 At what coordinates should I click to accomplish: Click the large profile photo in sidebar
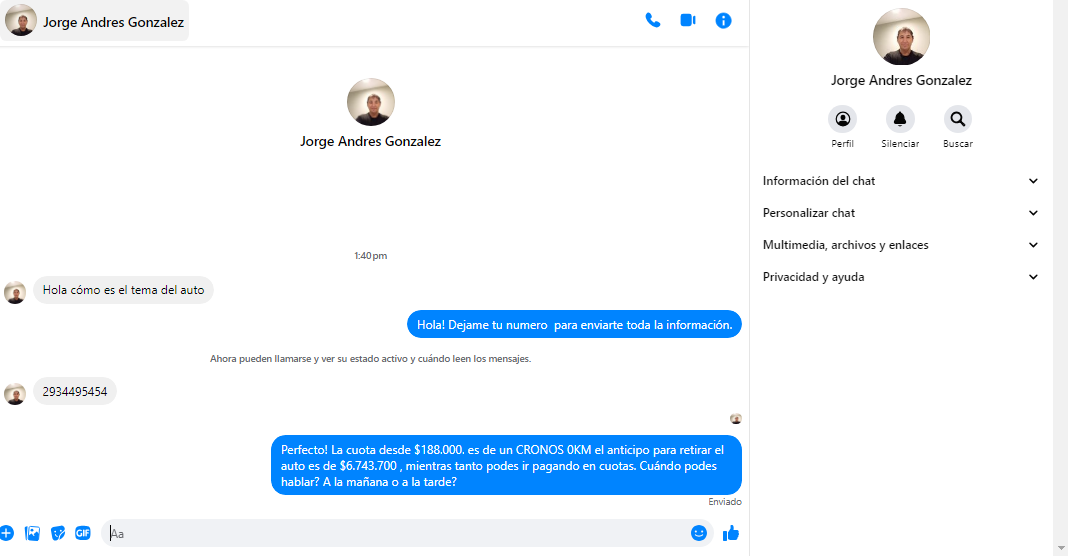coord(901,37)
